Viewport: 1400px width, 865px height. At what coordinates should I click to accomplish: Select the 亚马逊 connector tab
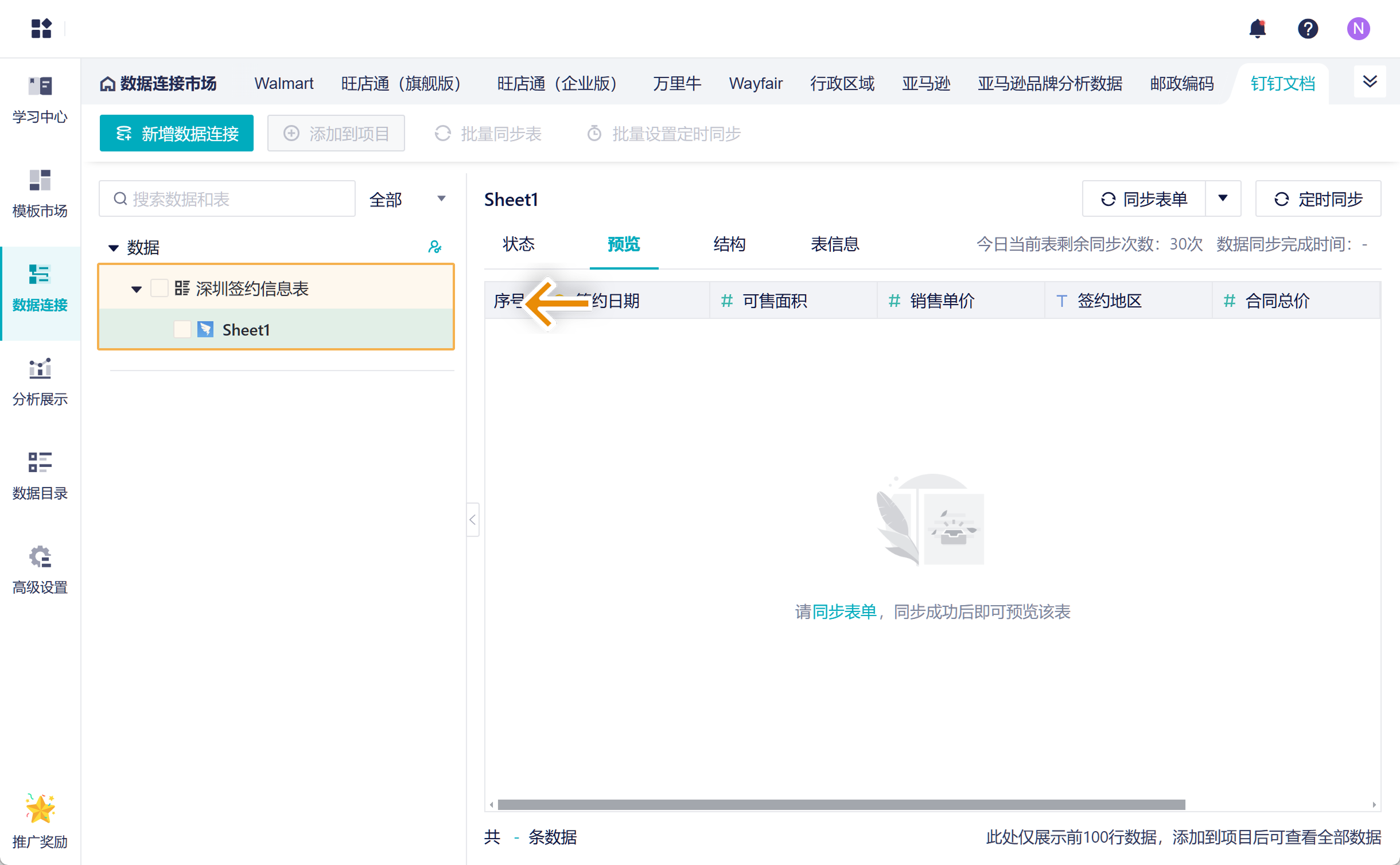click(925, 84)
